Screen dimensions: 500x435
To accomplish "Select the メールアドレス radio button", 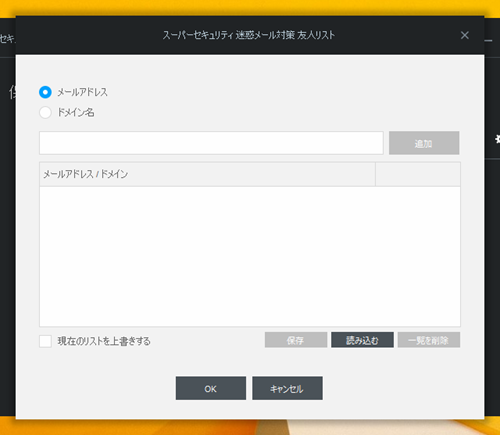I will 45,92.
